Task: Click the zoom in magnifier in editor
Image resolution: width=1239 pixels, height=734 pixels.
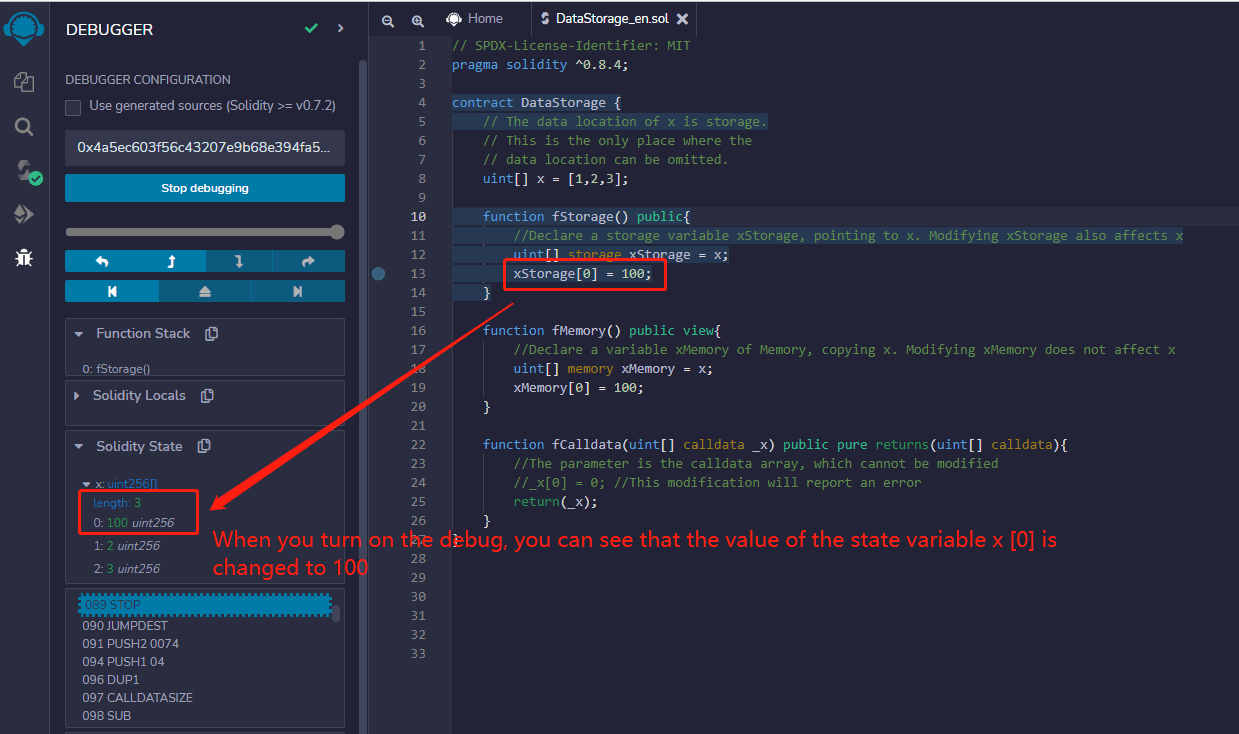Action: click(x=418, y=20)
